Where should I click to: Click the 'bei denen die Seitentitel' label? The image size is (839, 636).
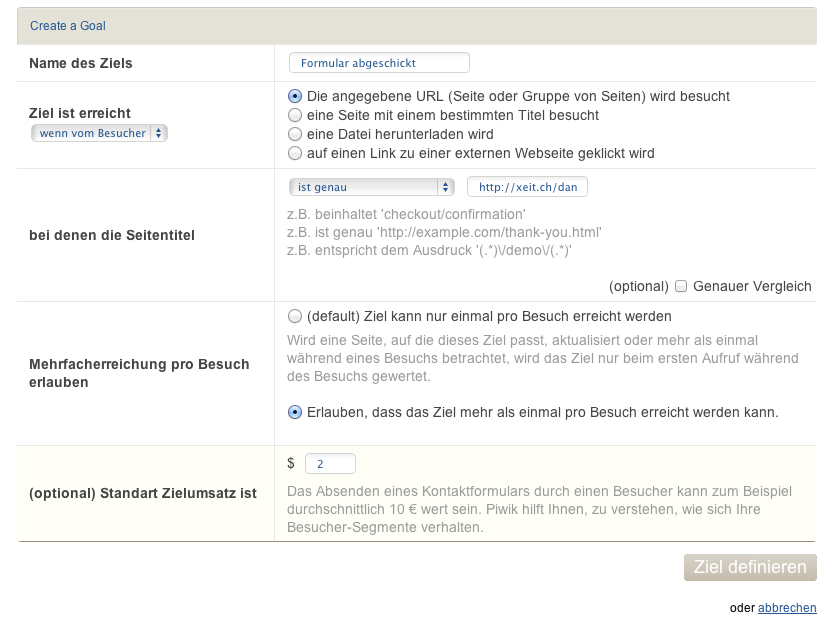[x=112, y=236]
